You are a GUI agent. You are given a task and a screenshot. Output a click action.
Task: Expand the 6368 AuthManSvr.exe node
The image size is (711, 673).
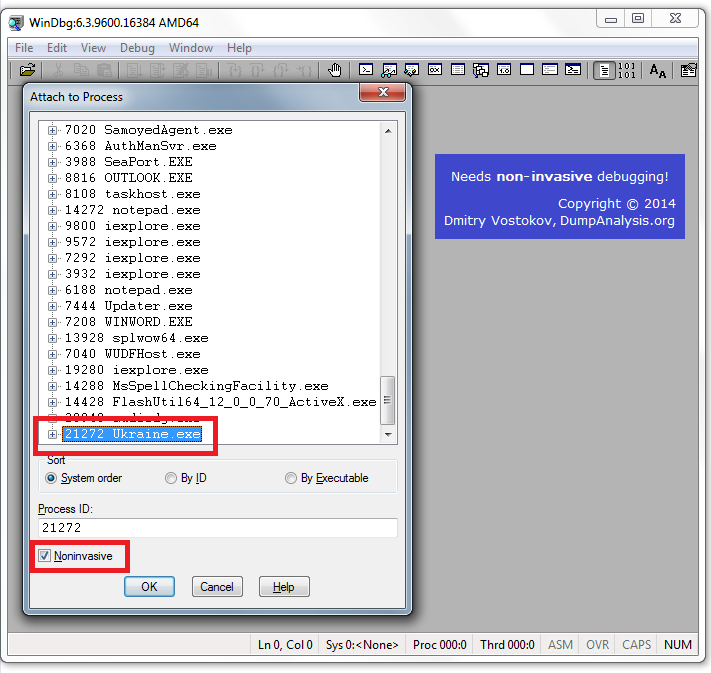(52, 146)
